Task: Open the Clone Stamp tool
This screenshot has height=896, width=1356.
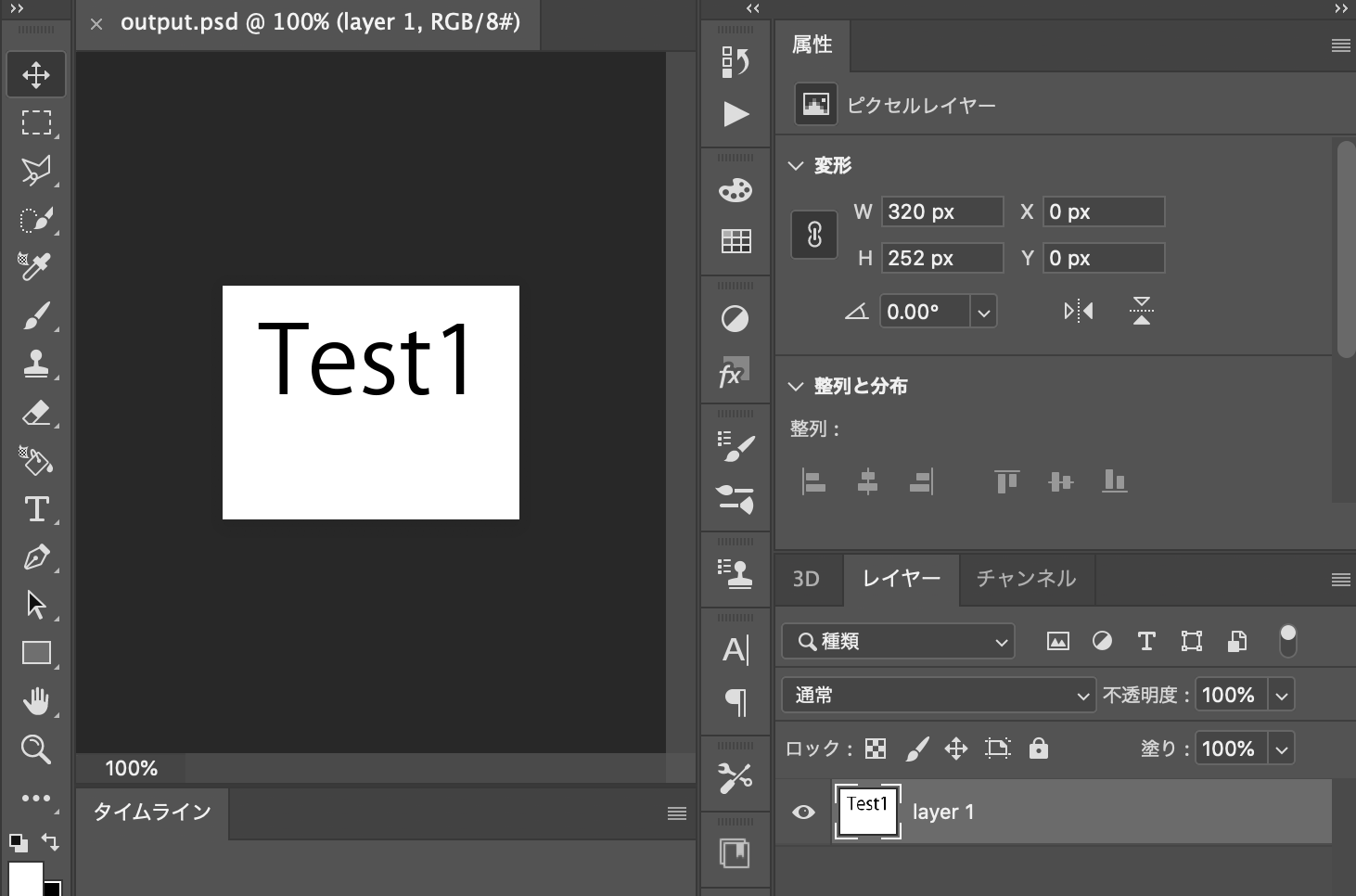Action: tap(36, 364)
